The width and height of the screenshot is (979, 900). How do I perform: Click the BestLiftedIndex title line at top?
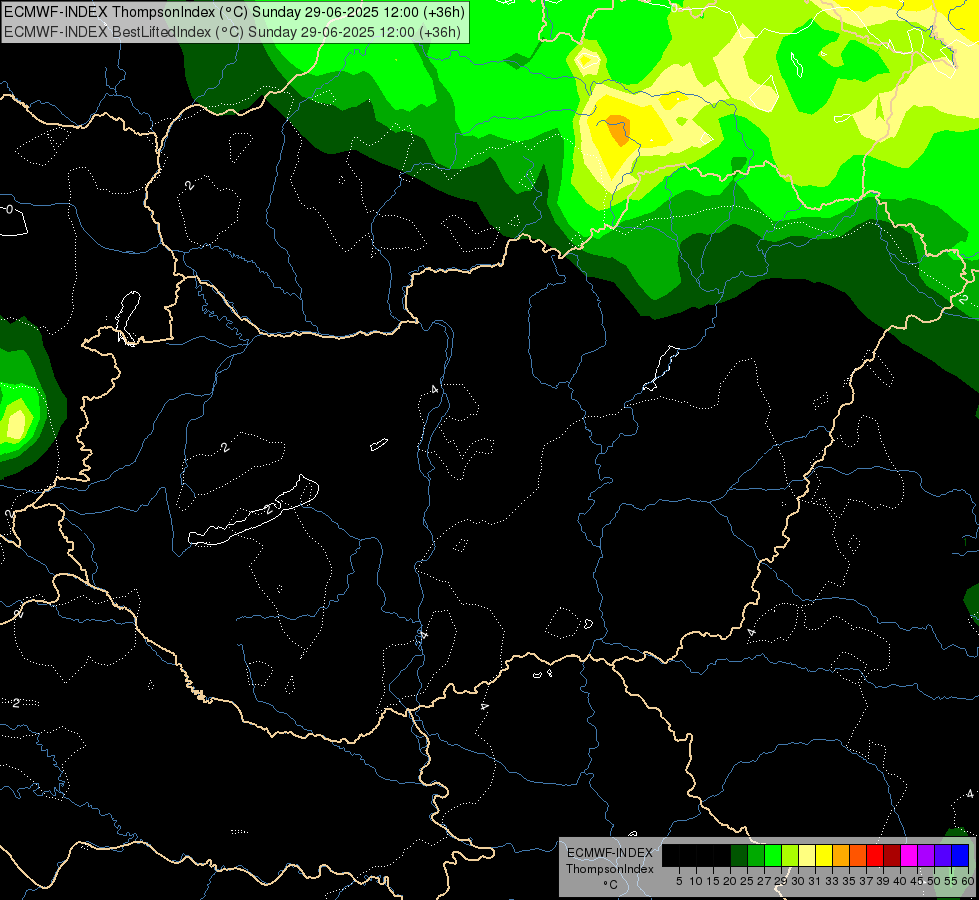pyautogui.click(x=232, y=32)
